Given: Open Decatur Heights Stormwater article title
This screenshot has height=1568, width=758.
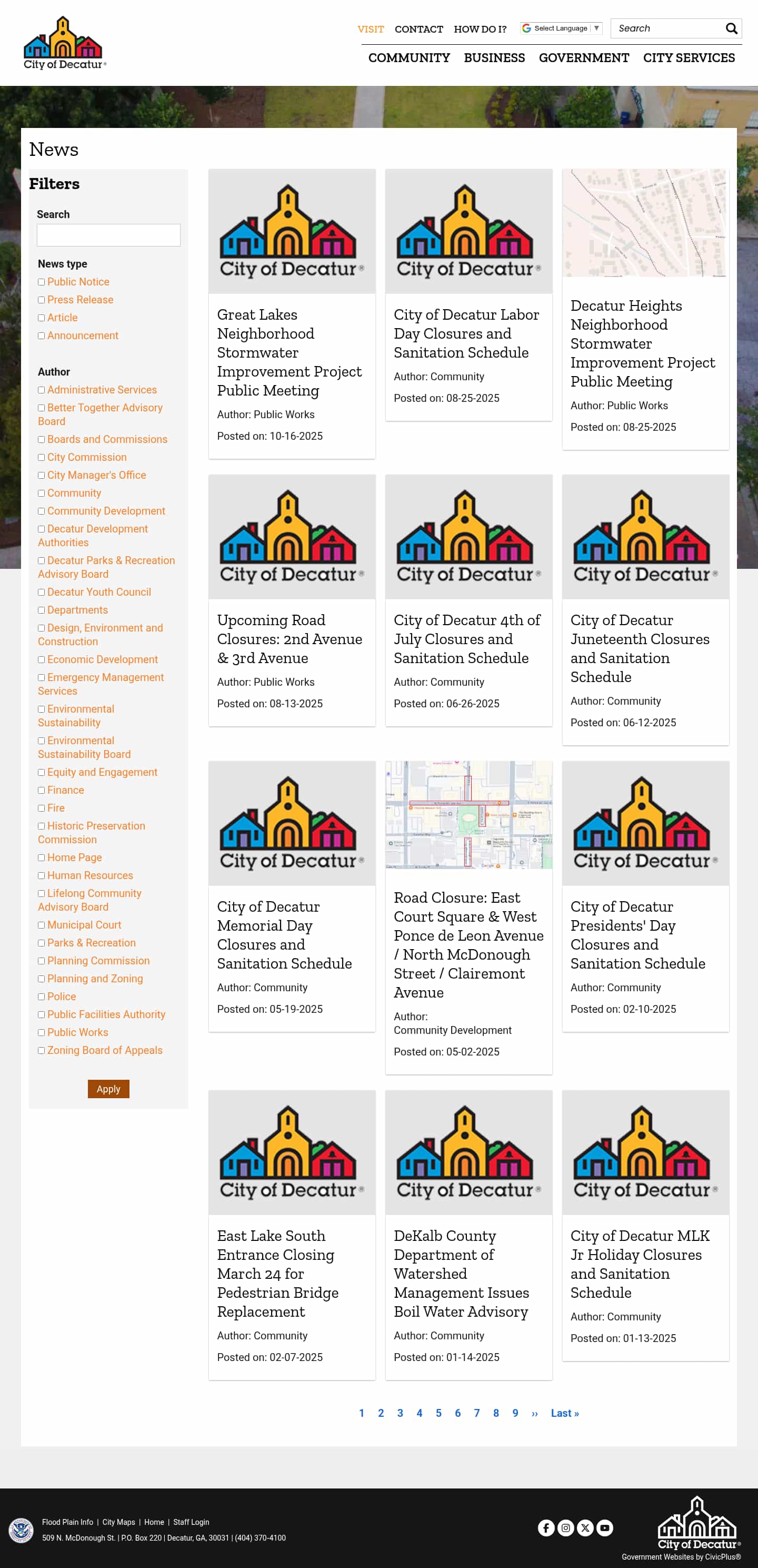Looking at the screenshot, I should pos(643,343).
